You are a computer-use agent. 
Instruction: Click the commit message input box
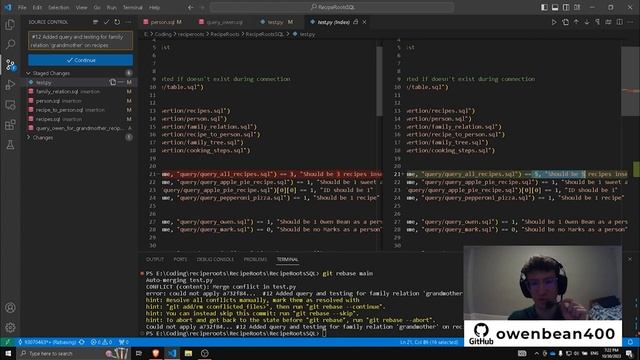[x=80, y=41]
